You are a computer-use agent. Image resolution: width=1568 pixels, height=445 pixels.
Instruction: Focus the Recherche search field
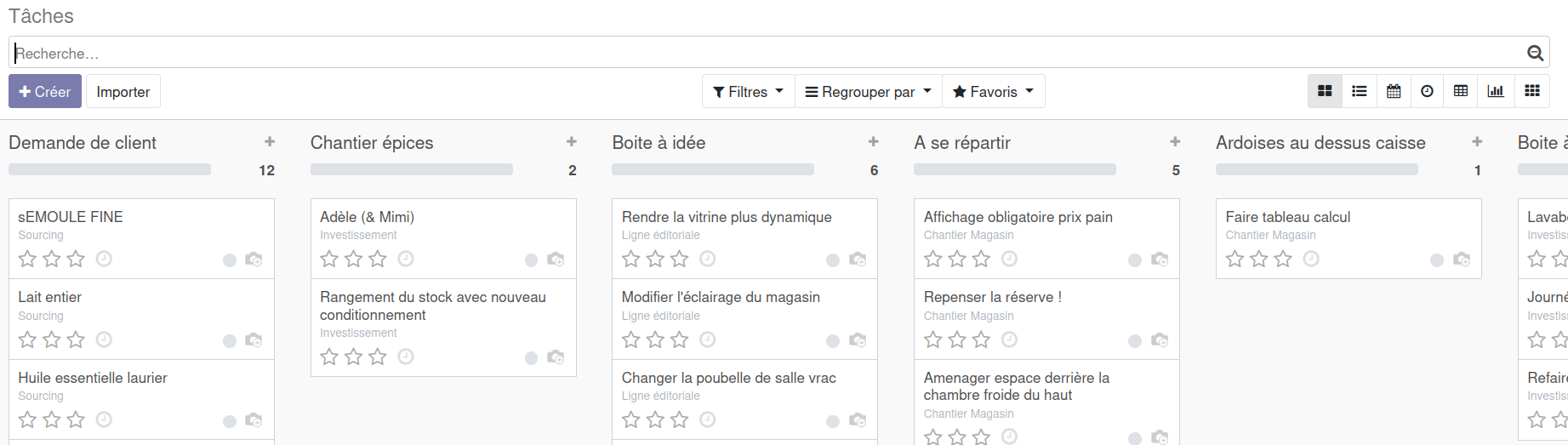tap(766, 53)
